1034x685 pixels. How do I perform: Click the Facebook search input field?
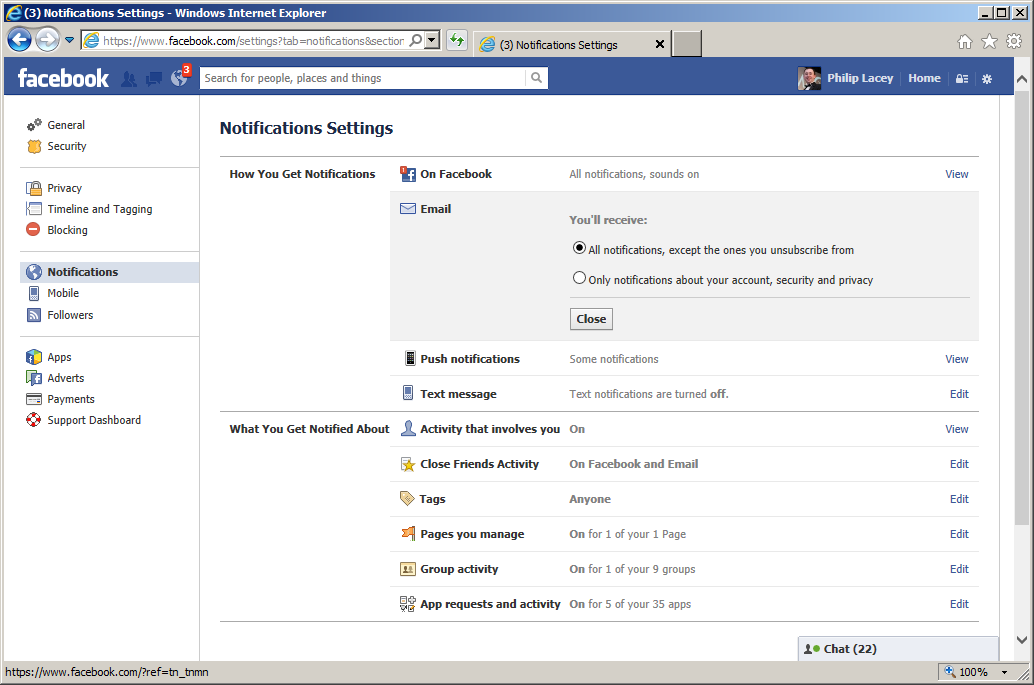363,78
